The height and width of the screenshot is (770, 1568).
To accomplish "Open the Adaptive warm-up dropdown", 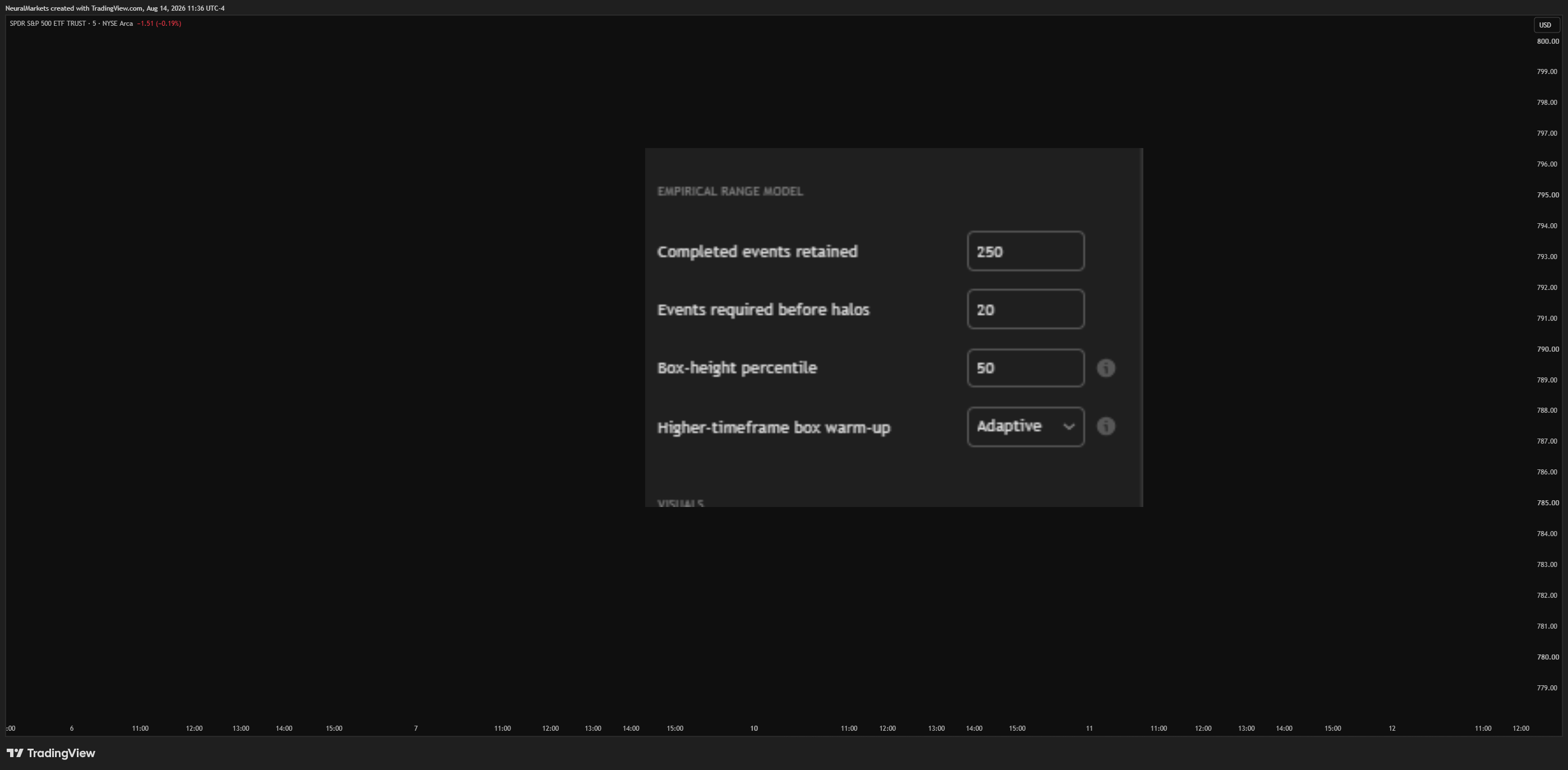I will pos(1026,427).
